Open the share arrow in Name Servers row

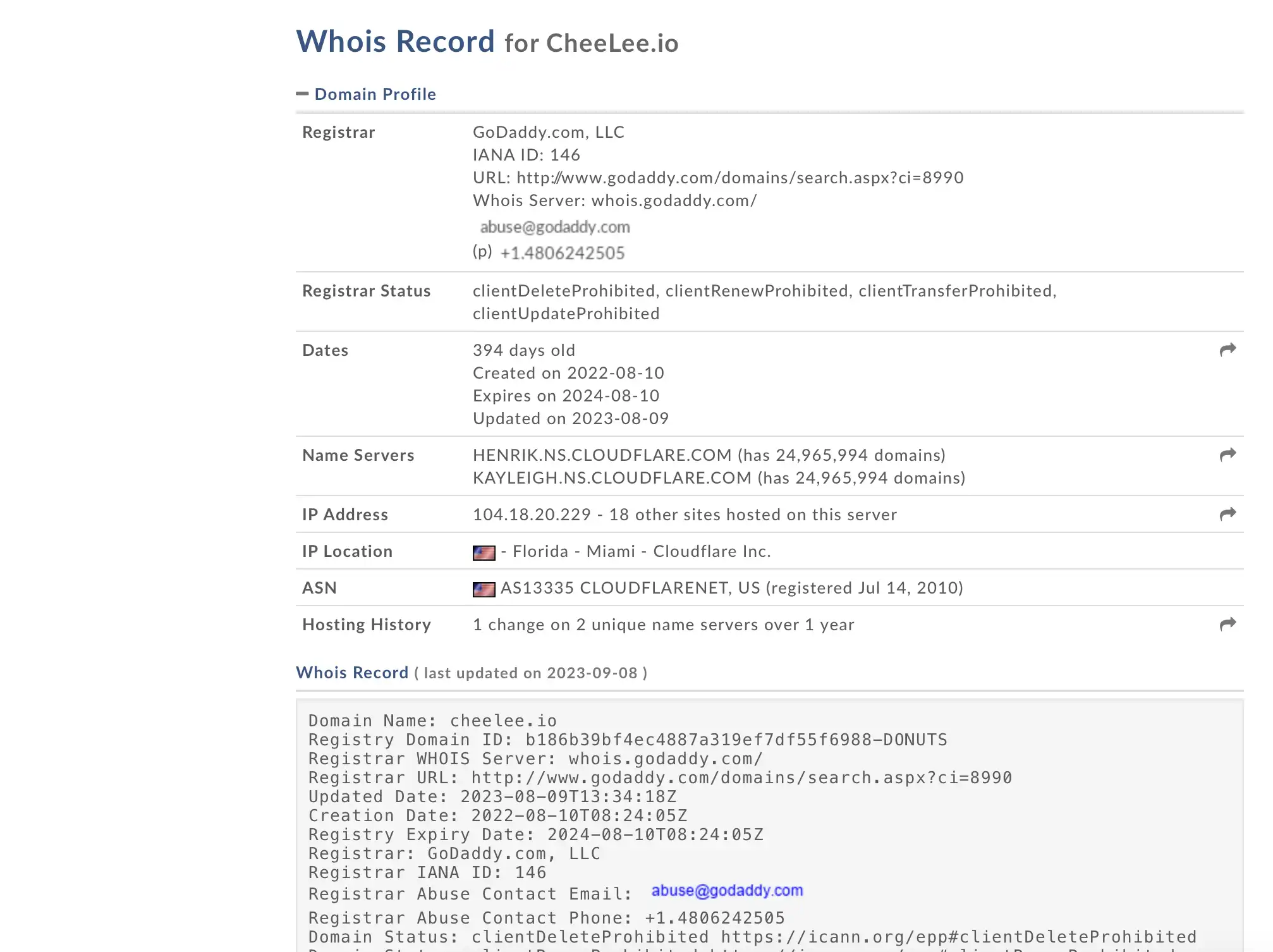coord(1227,455)
